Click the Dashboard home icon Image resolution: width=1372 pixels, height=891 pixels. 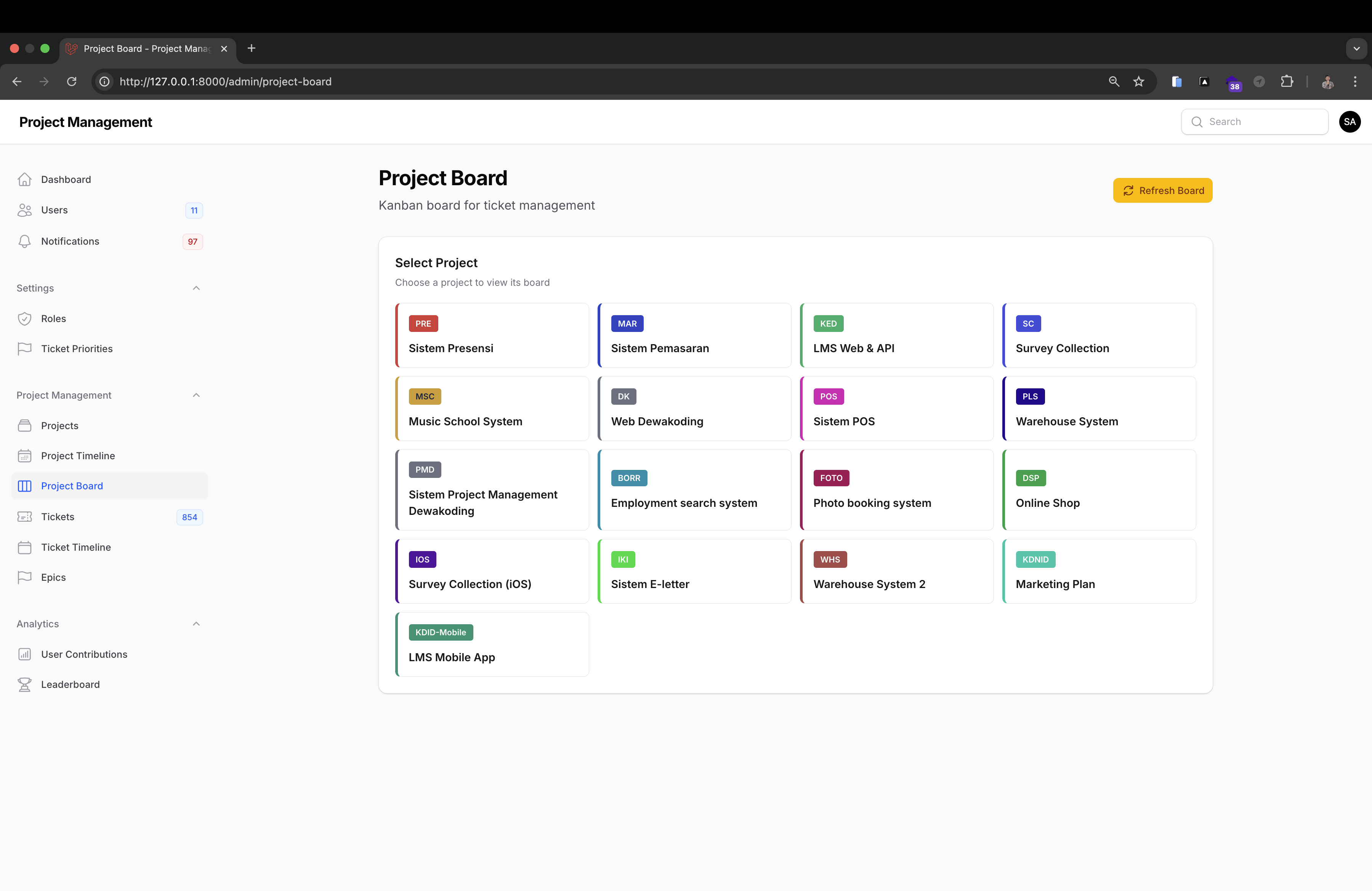24,179
